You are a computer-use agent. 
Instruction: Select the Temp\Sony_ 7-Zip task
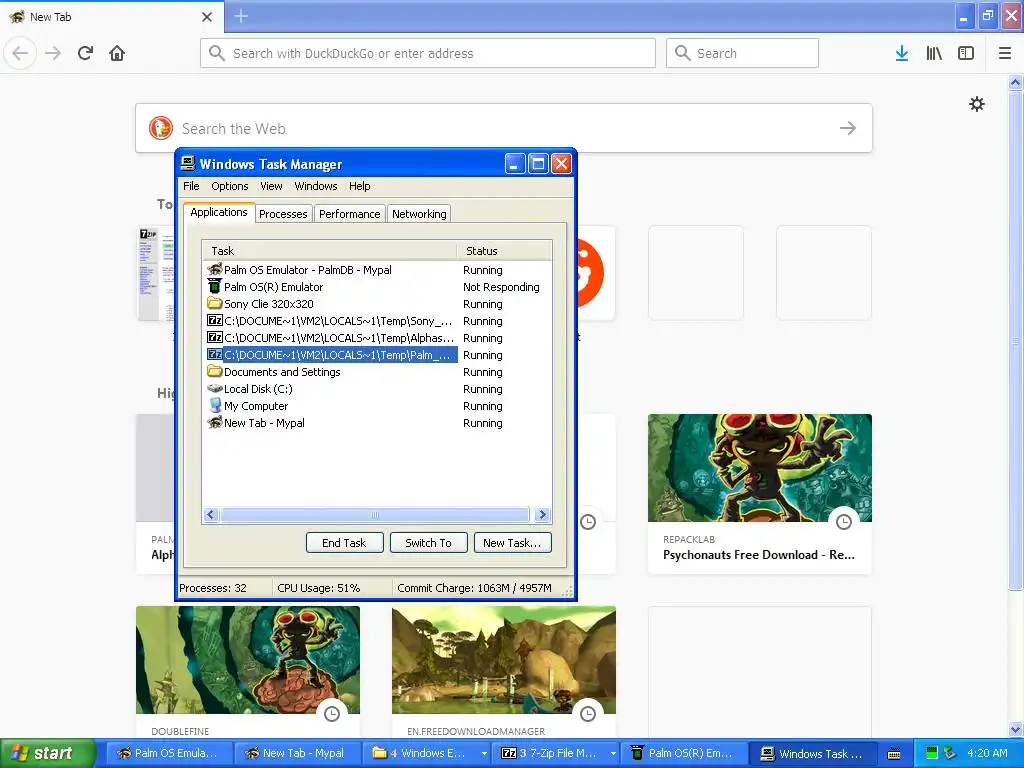[x=331, y=321]
